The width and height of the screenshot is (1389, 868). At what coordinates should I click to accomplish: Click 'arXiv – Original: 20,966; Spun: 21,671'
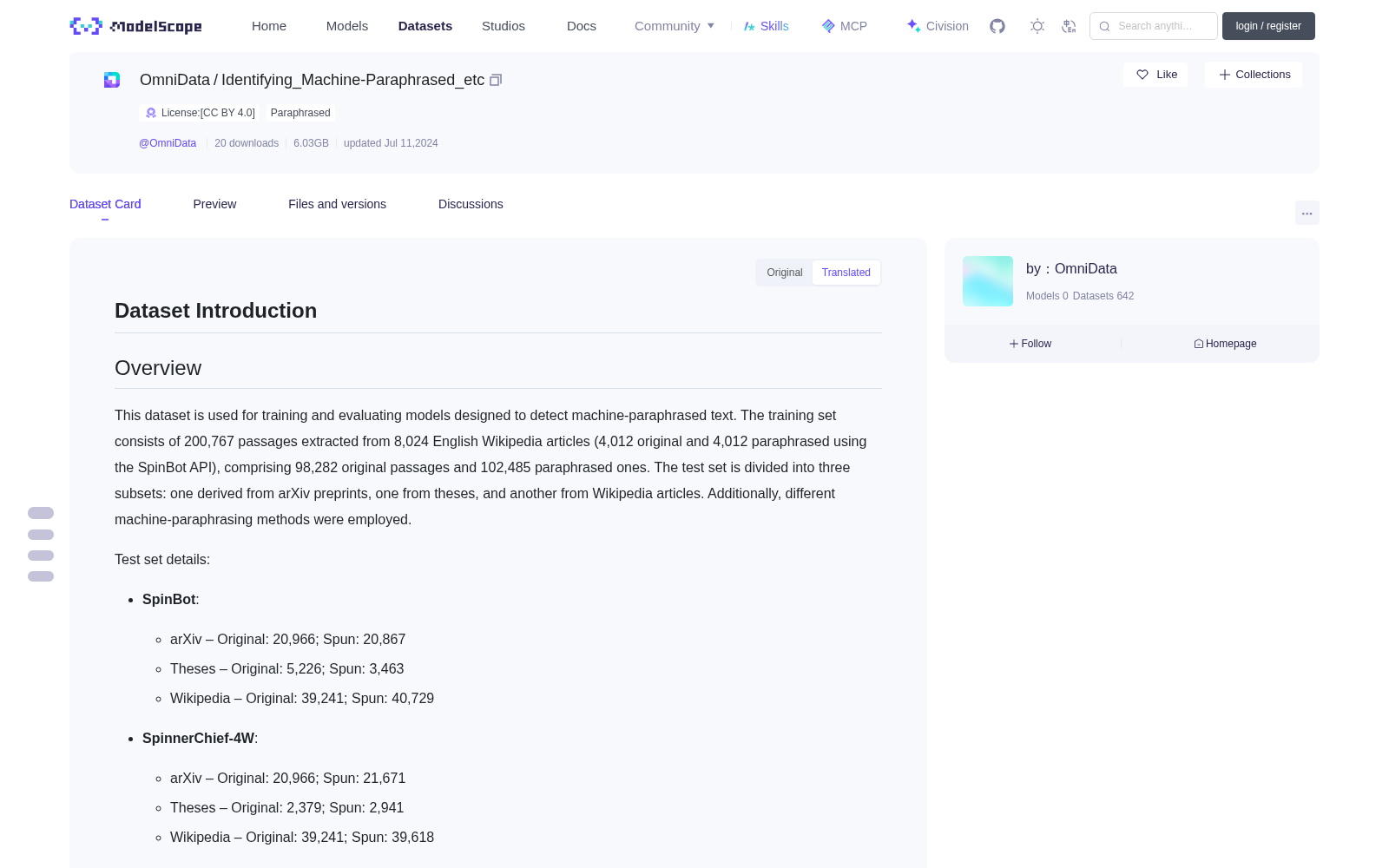[287, 779]
